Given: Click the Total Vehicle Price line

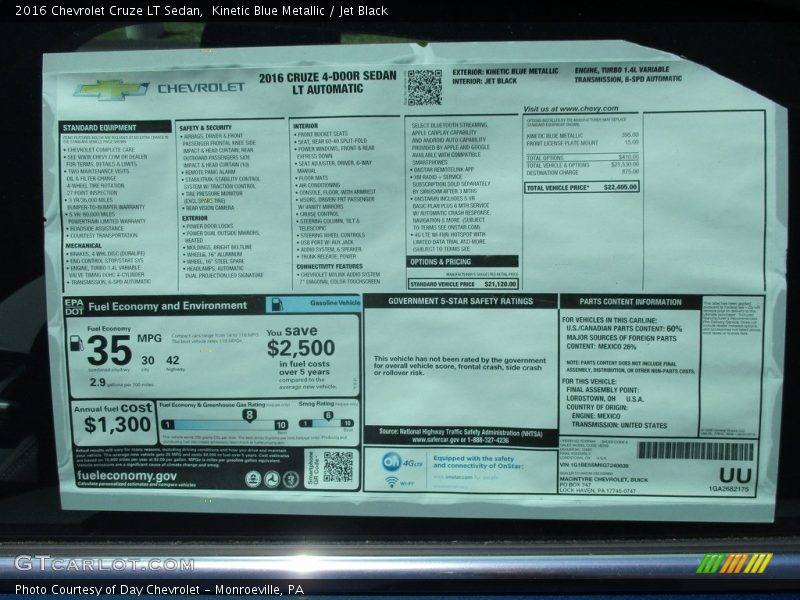Looking at the screenshot, I should coord(581,187).
